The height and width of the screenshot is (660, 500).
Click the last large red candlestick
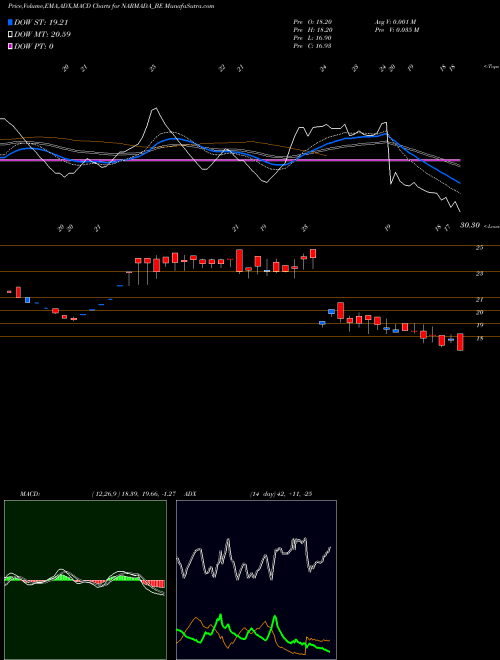(x=460, y=342)
